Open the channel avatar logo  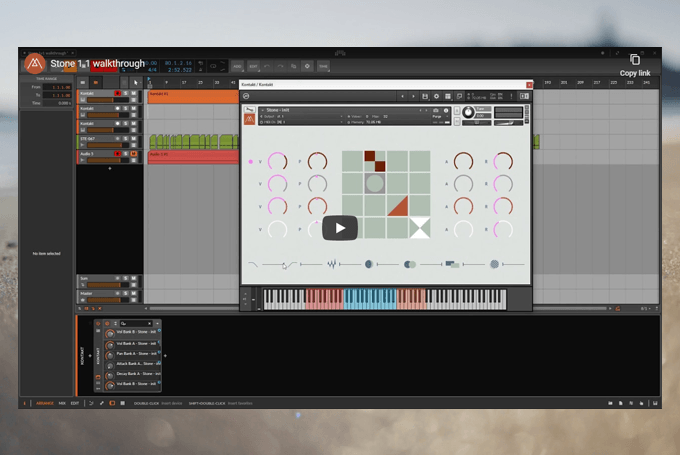[35, 64]
